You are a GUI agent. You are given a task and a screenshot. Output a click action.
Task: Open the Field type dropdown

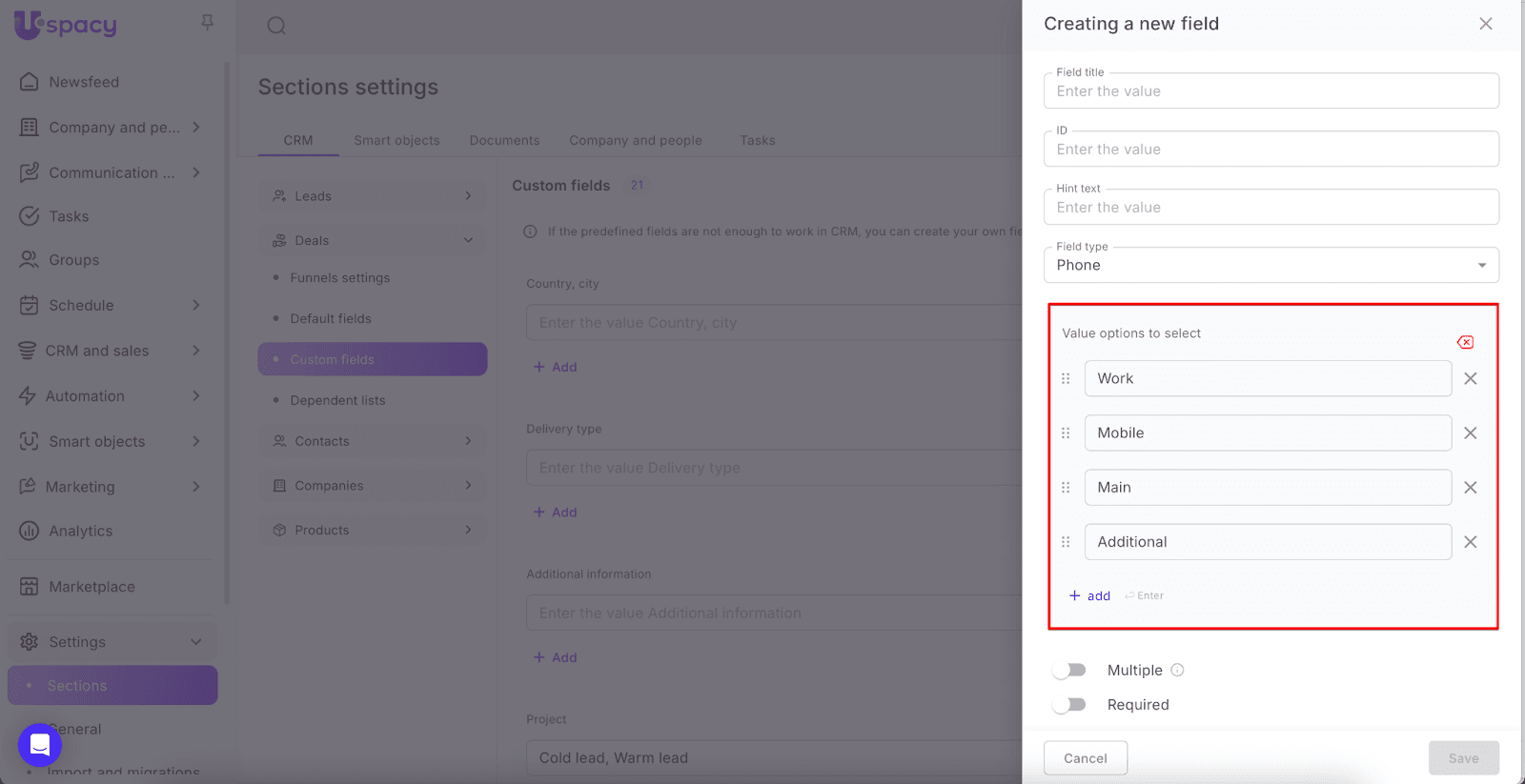pyautogui.click(x=1271, y=265)
